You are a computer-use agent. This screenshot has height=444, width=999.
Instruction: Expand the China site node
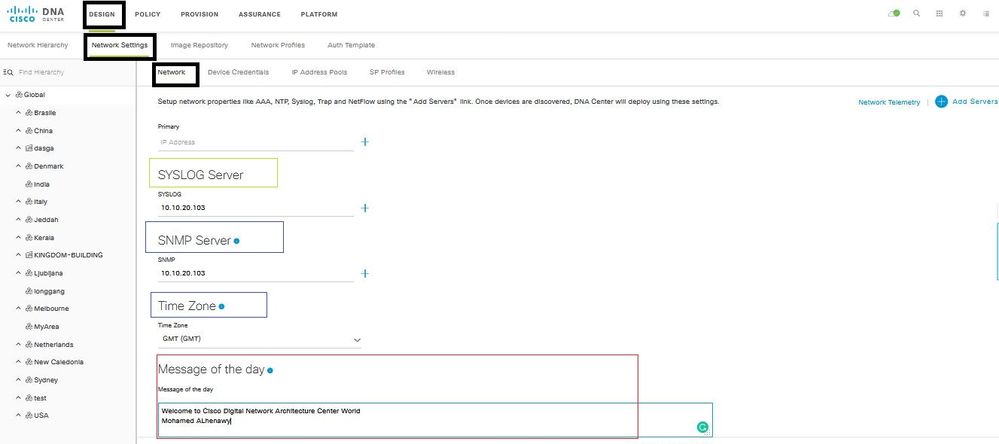coord(18,131)
